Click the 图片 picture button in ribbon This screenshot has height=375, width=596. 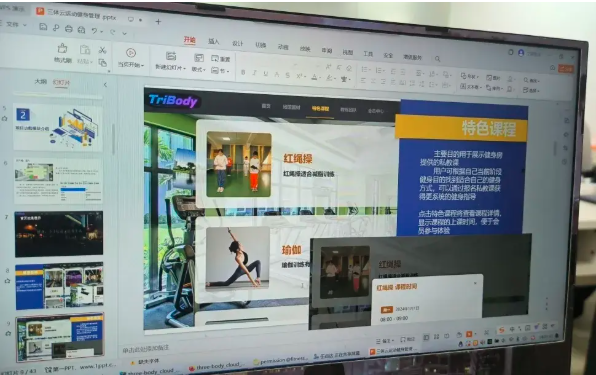[x=493, y=78]
